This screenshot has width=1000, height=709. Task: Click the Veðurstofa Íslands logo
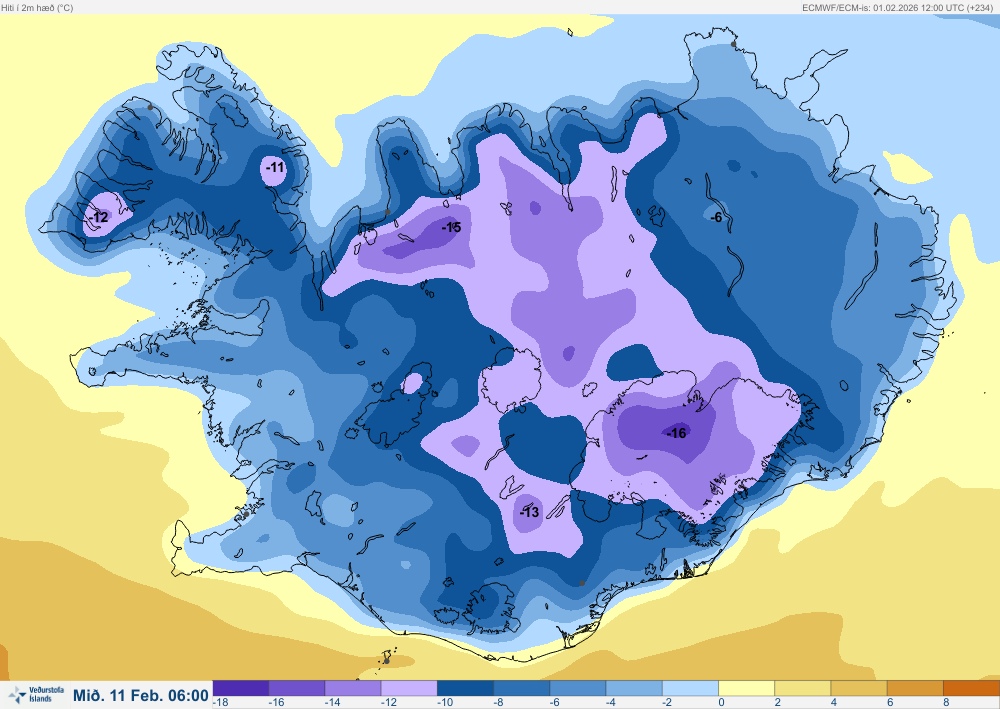tap(36, 694)
